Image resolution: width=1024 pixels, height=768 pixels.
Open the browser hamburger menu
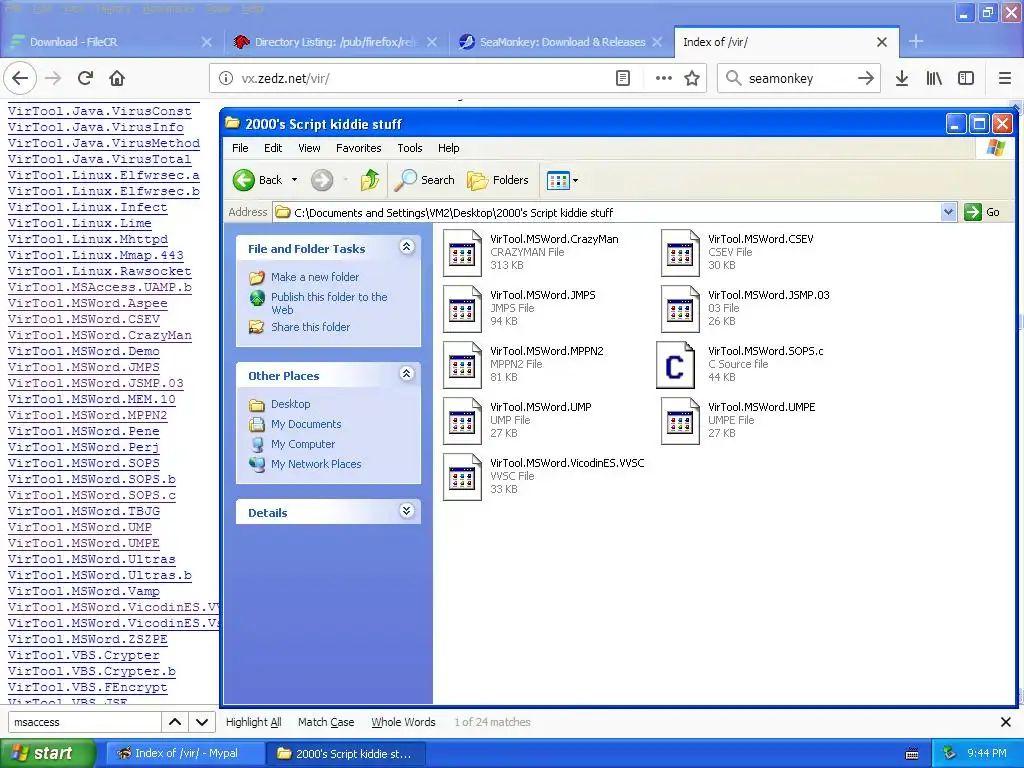tap(1005, 78)
